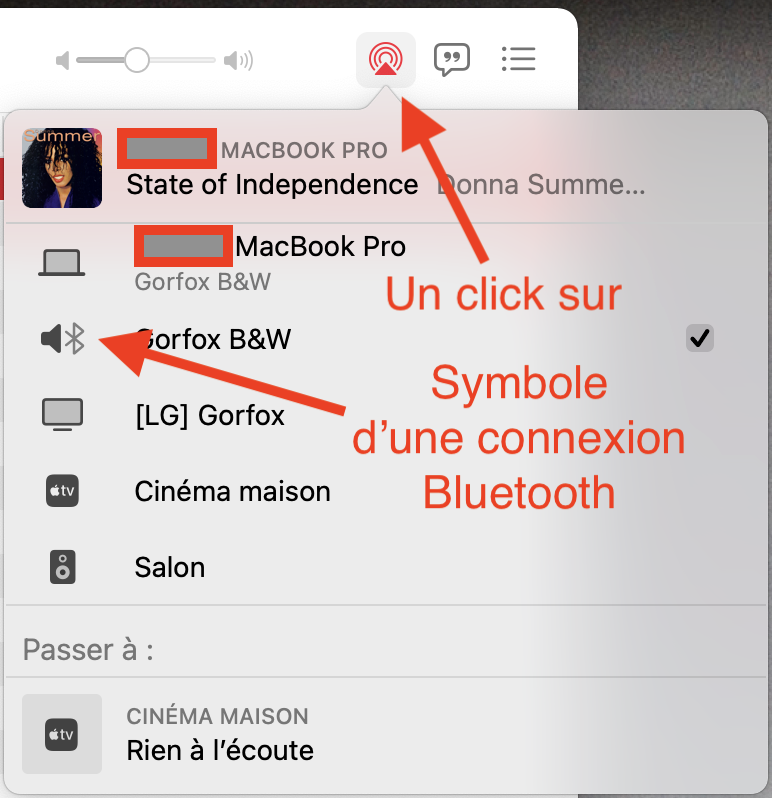Switch to Cinéma maison Rien à l'écoute
The width and height of the screenshot is (772, 798).
tap(386, 734)
